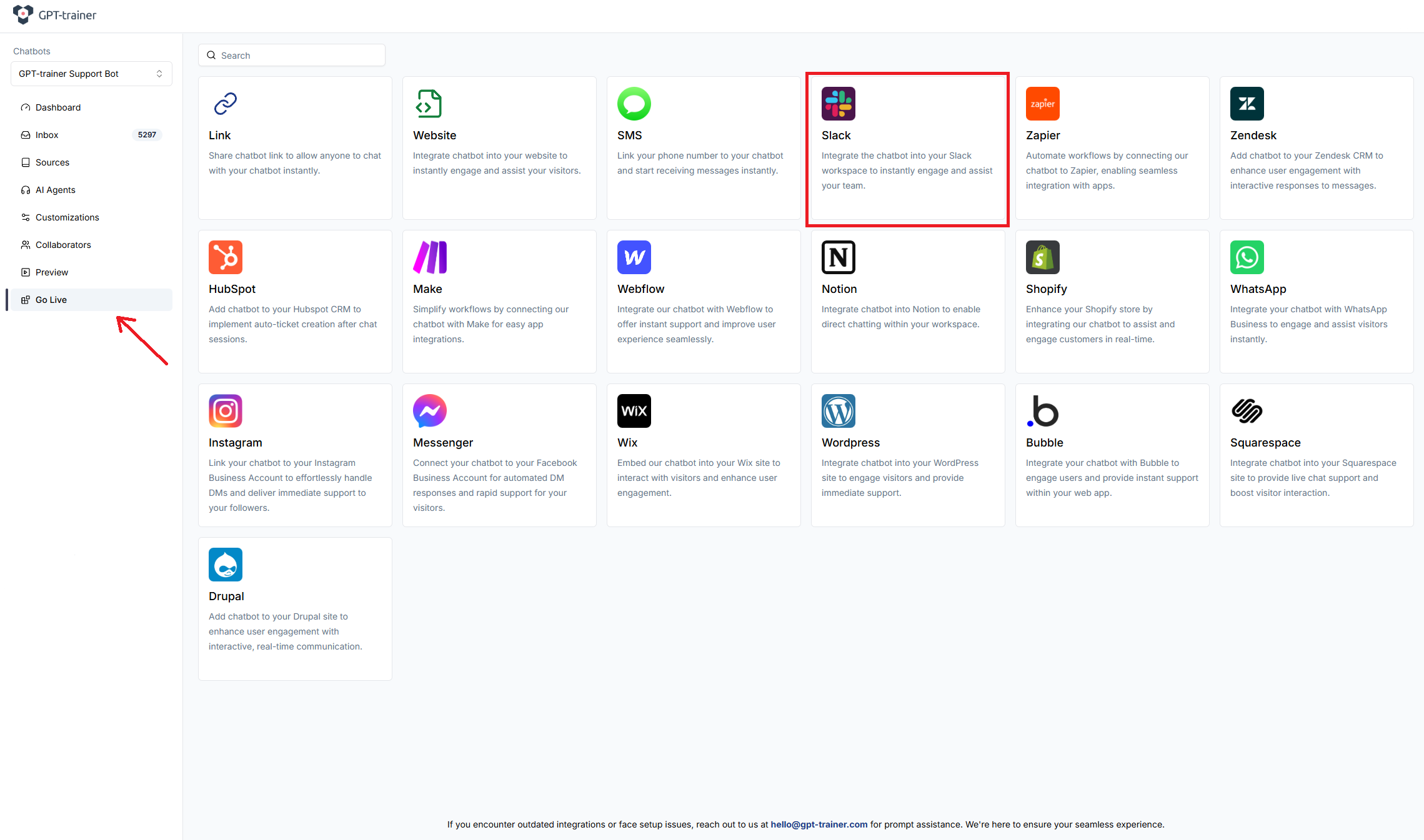
Task: Open the Dashboard sidebar item
Action: (58, 107)
